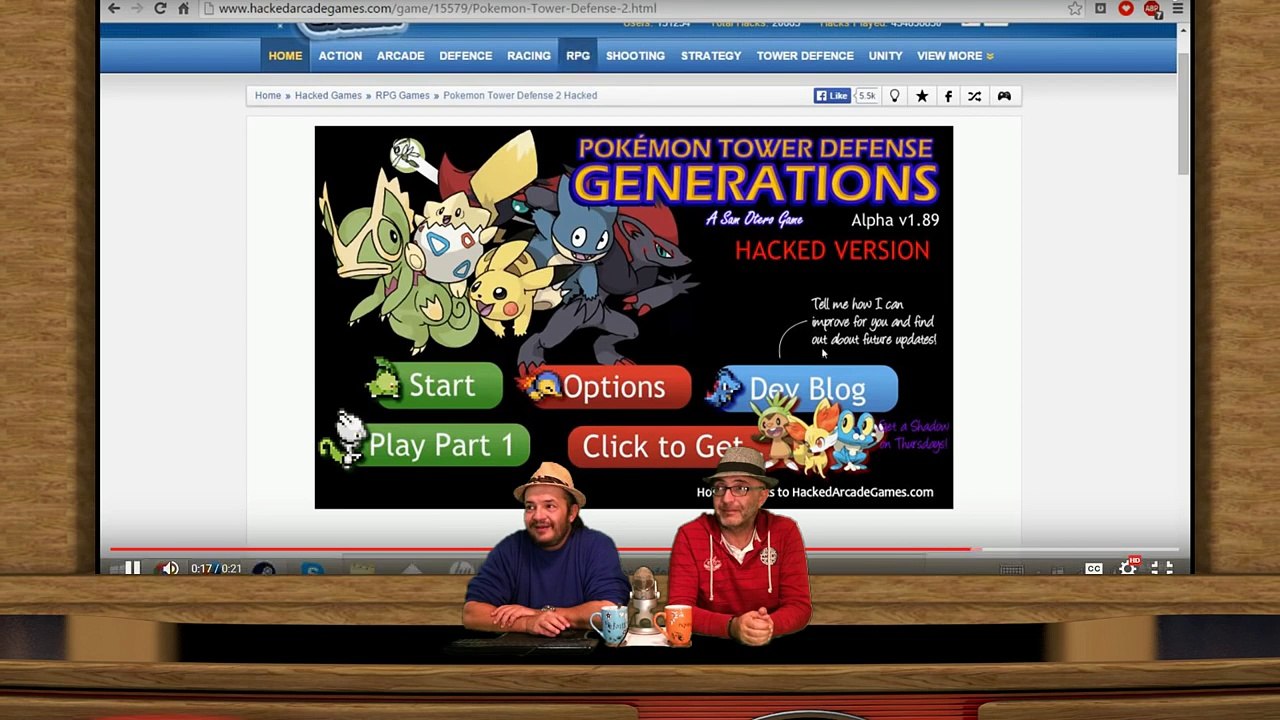Click the green Play Part 1 button
The height and width of the screenshot is (720, 1280).
tap(427, 445)
